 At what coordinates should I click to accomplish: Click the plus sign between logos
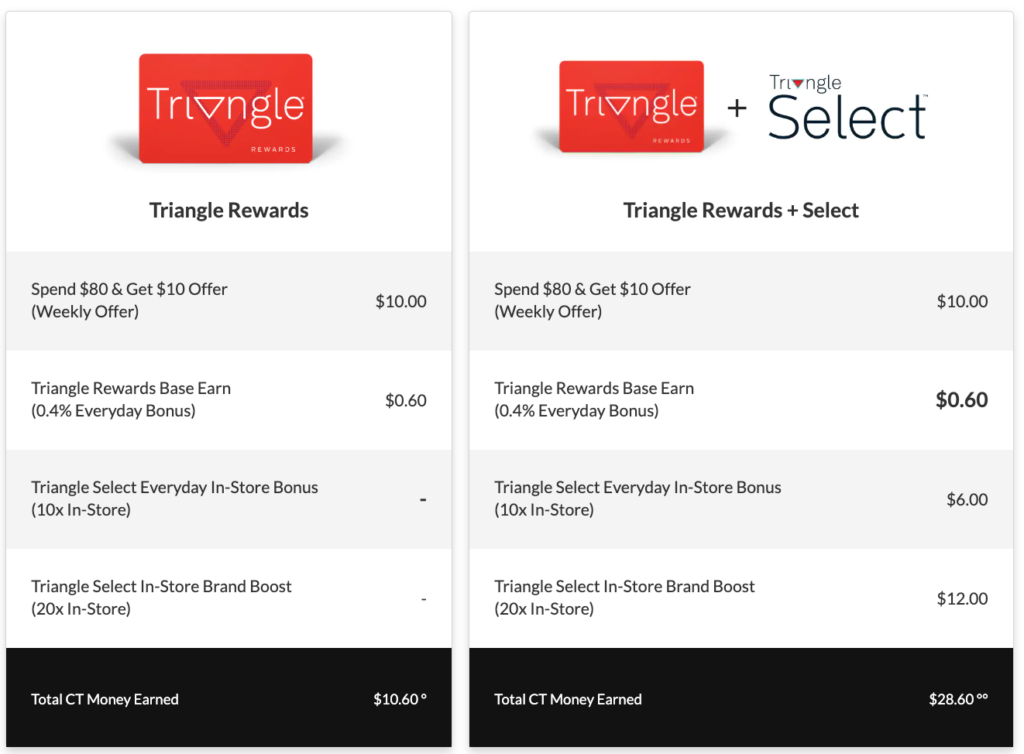coord(737,108)
